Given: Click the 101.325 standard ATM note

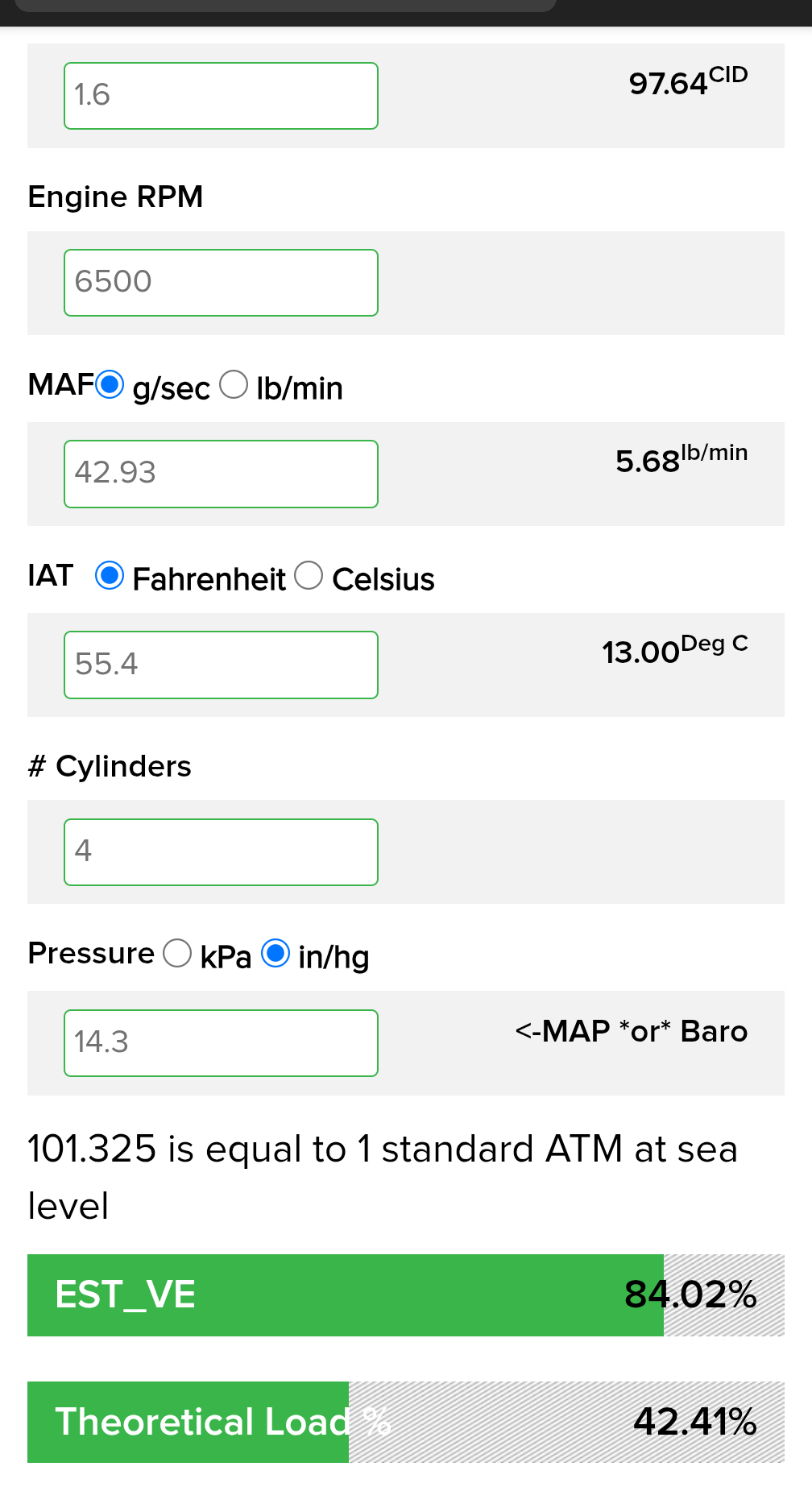Looking at the screenshot, I should point(383,1177).
